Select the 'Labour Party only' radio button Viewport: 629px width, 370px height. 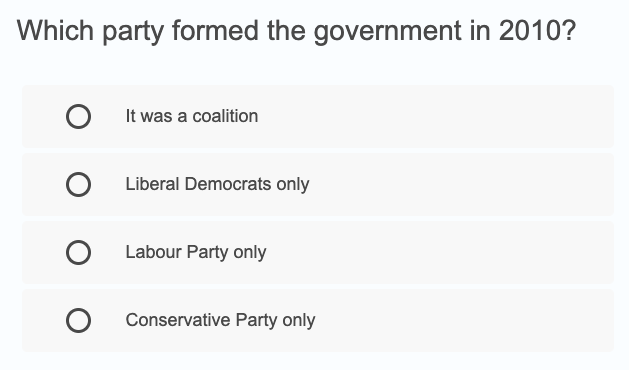point(78,252)
